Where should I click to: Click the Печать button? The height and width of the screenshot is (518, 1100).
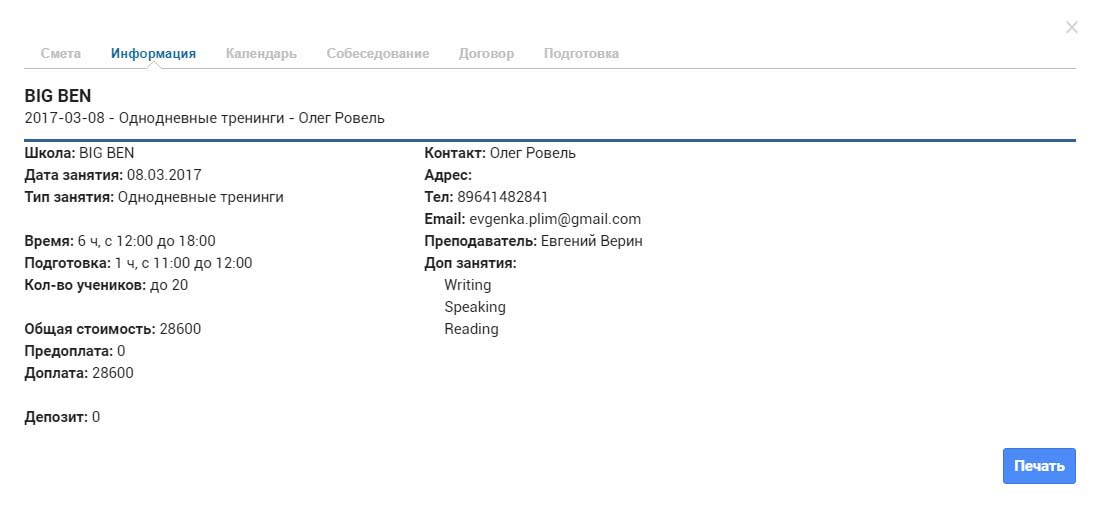1039,466
